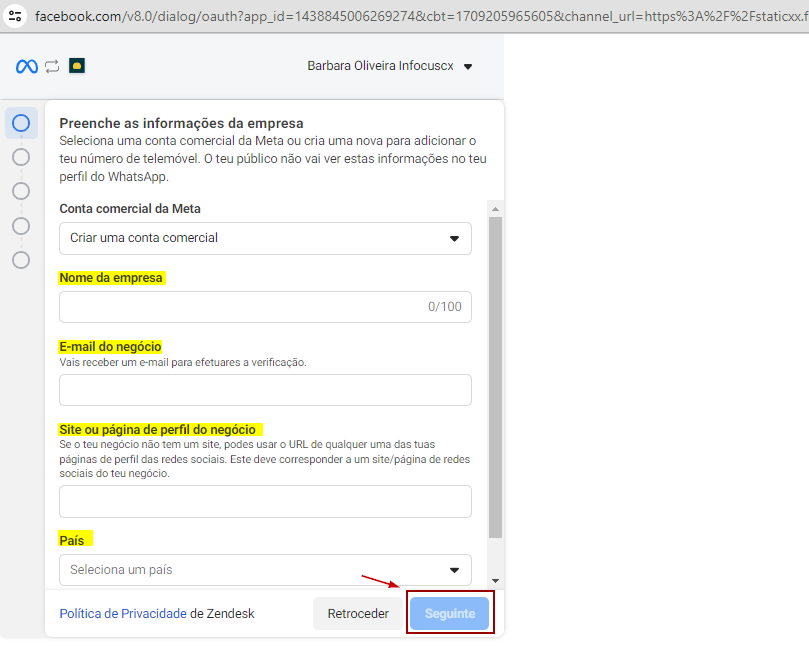Click the form scrollbar down arrow
The image size is (809, 646).
[495, 581]
